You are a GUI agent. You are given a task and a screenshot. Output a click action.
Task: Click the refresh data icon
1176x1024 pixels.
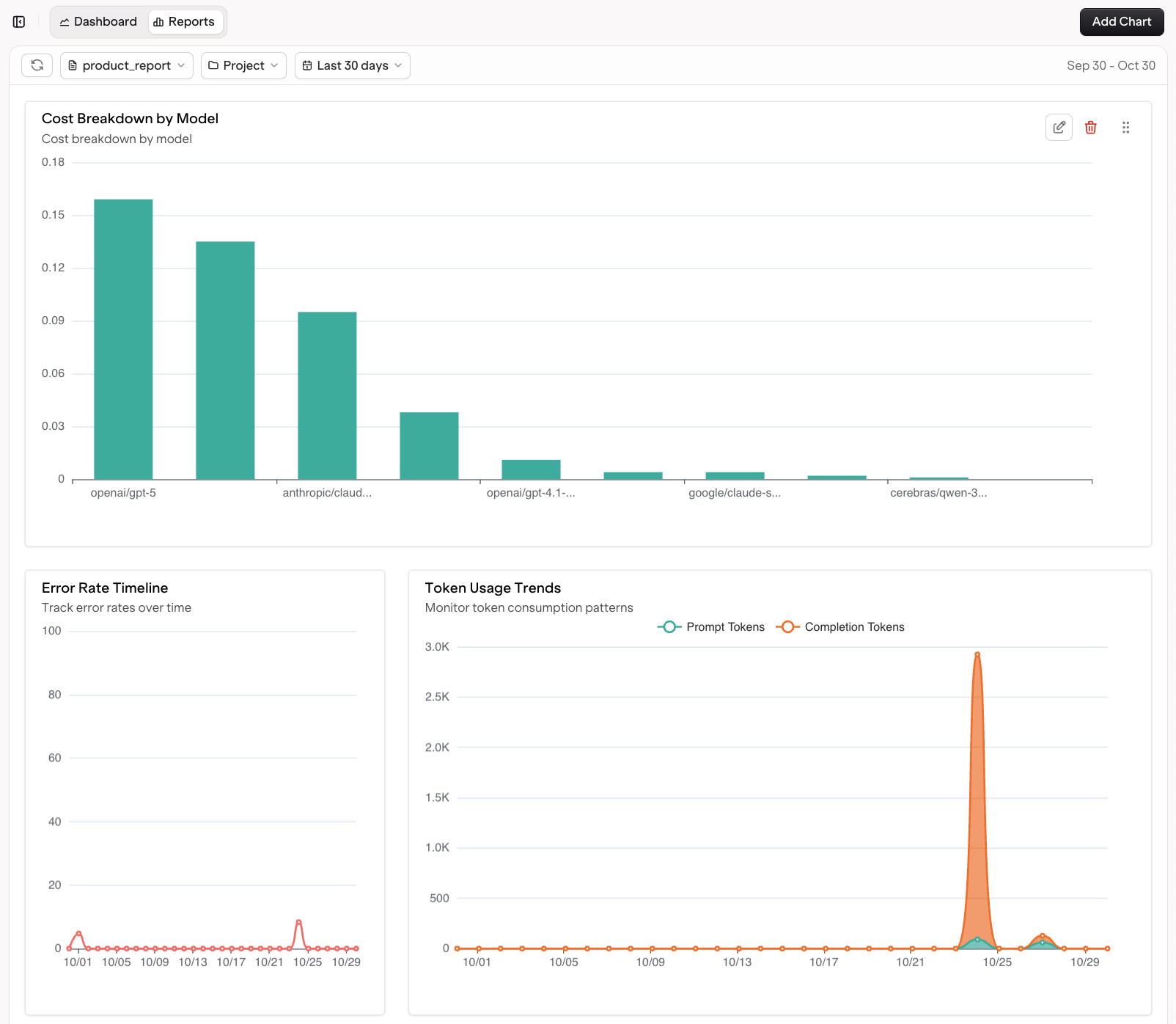pos(37,65)
